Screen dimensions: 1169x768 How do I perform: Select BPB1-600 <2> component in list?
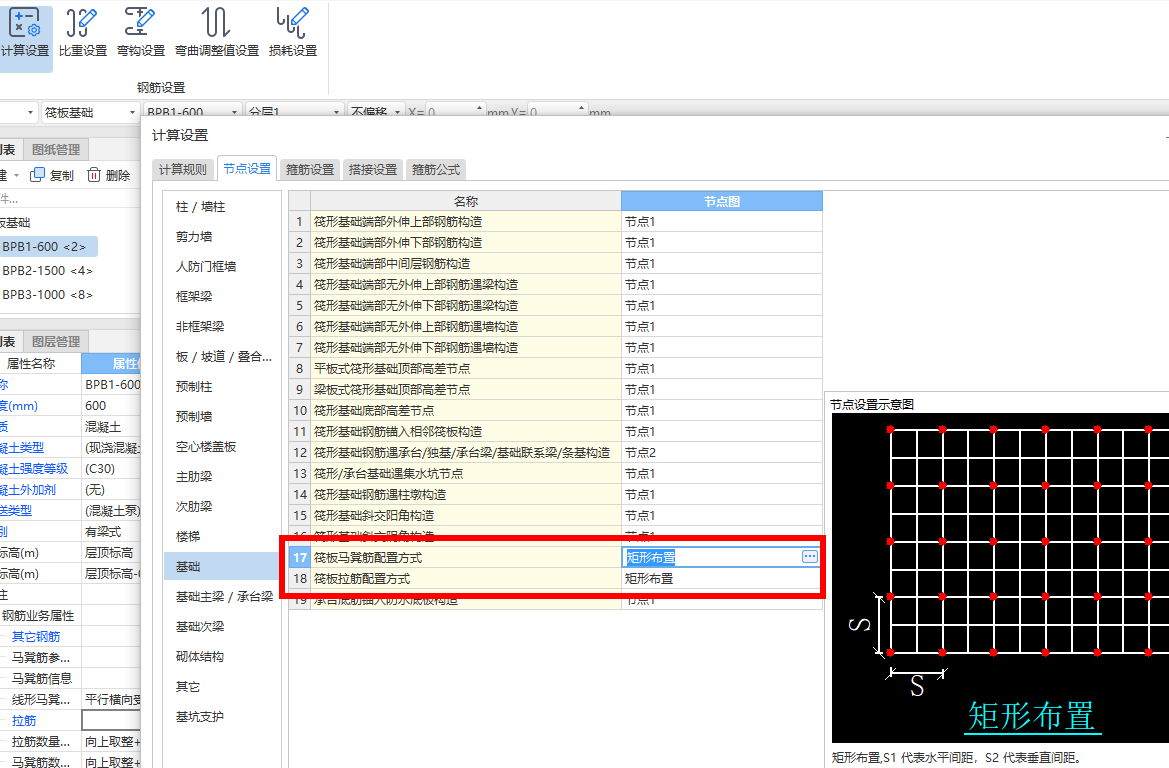click(48, 246)
